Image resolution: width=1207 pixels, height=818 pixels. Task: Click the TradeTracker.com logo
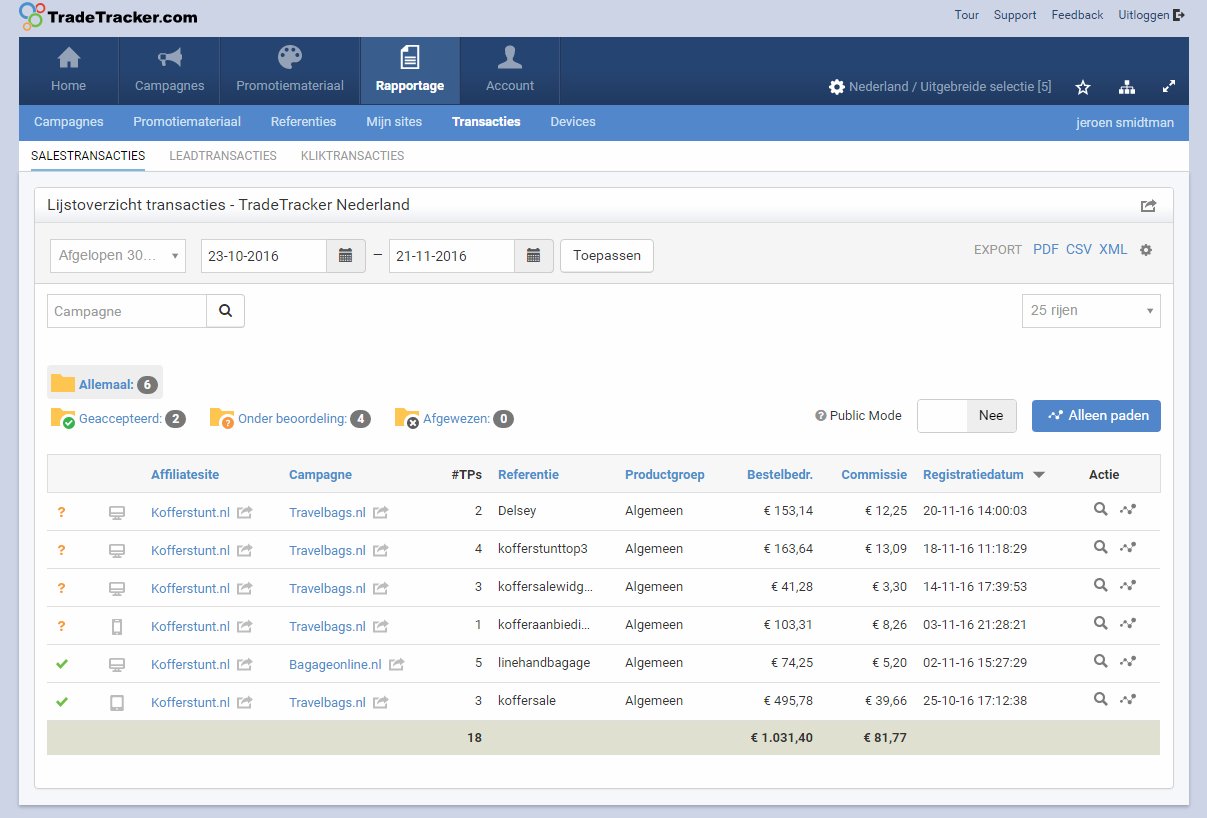coord(108,17)
